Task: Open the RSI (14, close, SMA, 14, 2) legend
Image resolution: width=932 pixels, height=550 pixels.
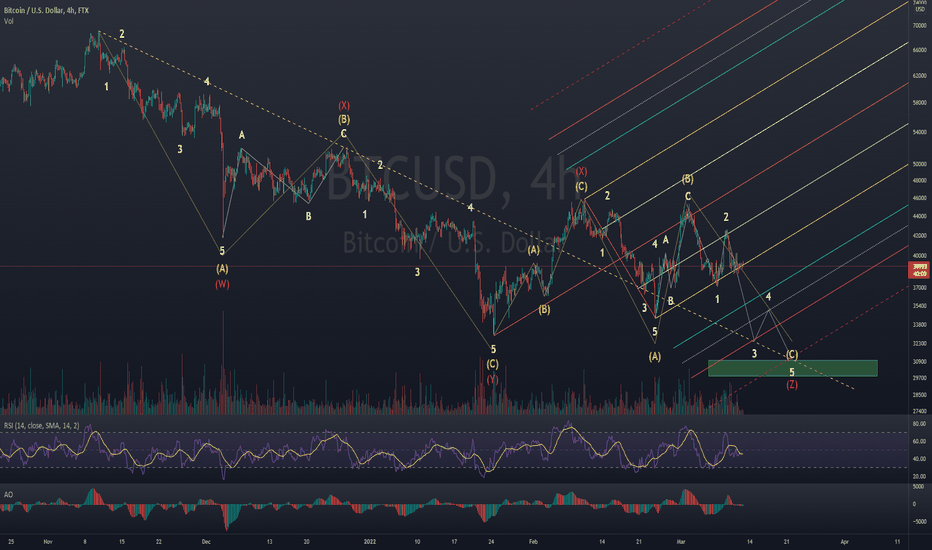Action: 42,426
